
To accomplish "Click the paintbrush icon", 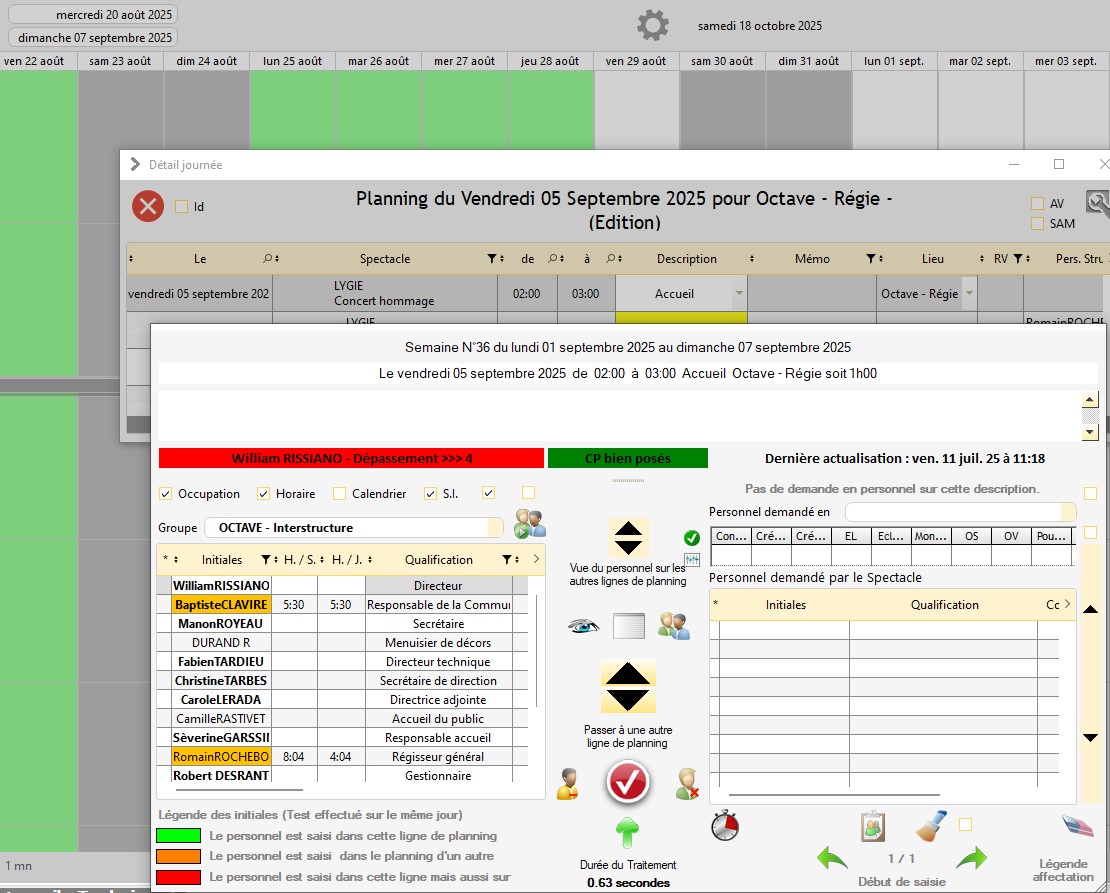I will pos(930,827).
